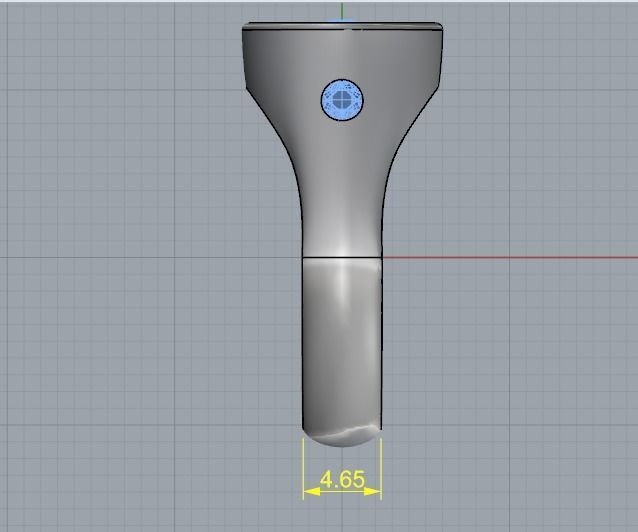Select the blue circular gem on the model
This screenshot has height=532, width=638.
click(x=342, y=100)
